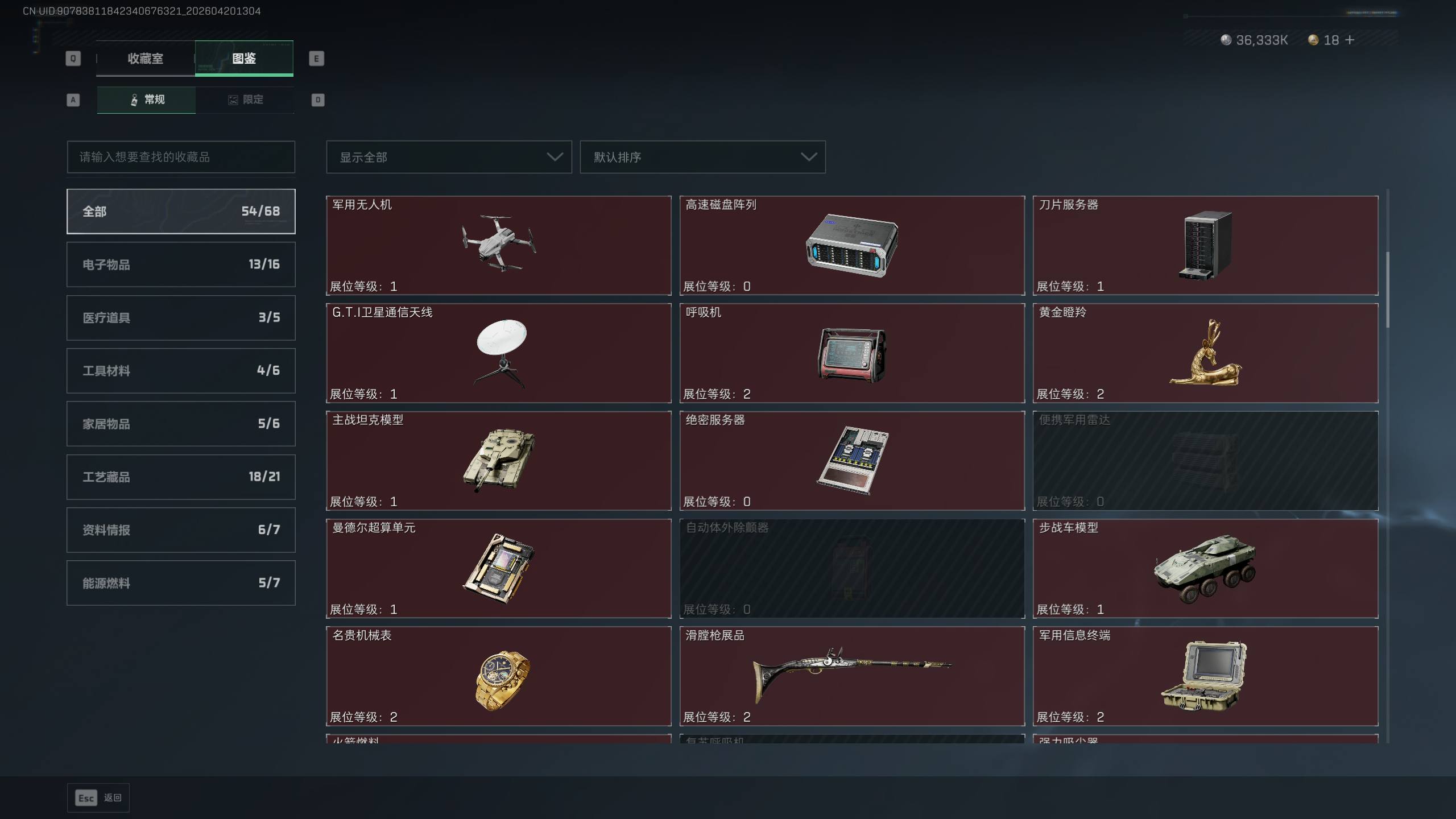Click the main battle tank model
This screenshot has height=819, width=1456.
(498, 461)
